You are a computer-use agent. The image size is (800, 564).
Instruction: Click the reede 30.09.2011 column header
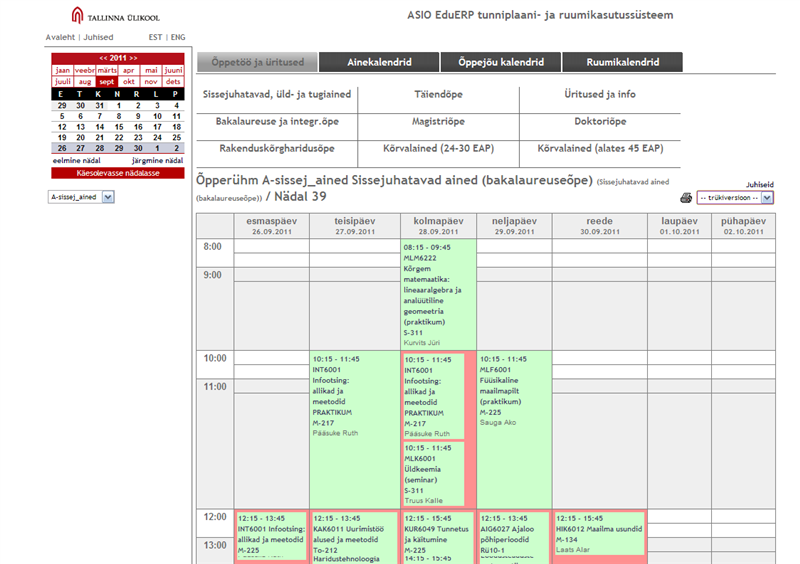[x=599, y=226]
